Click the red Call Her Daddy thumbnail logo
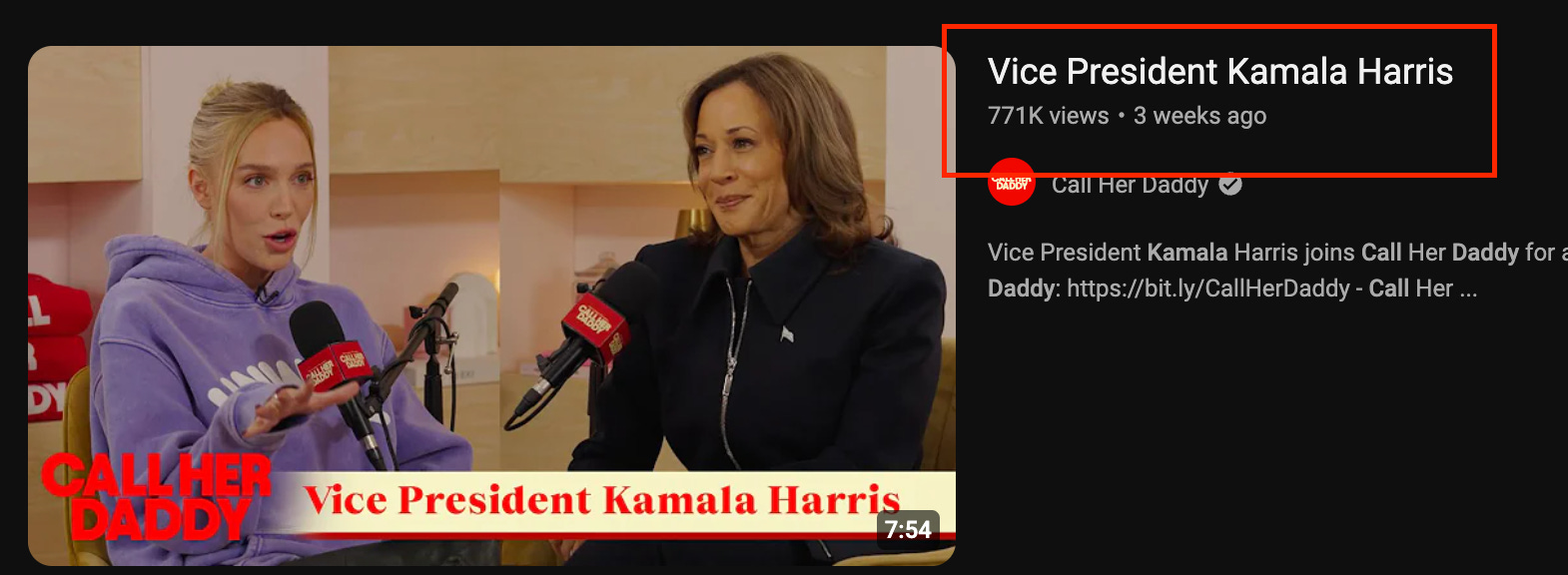Image resolution: width=1568 pixels, height=575 pixels. (x=157, y=497)
